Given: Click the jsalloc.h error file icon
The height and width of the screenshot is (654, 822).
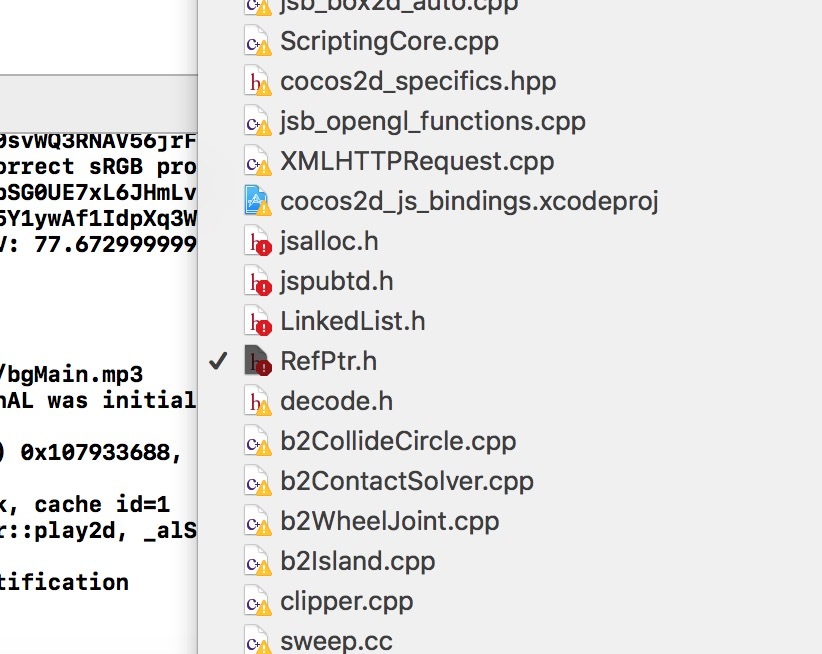Looking at the screenshot, I should (258, 242).
